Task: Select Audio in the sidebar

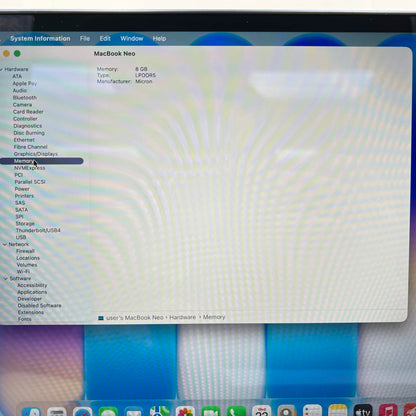Action: [x=20, y=90]
